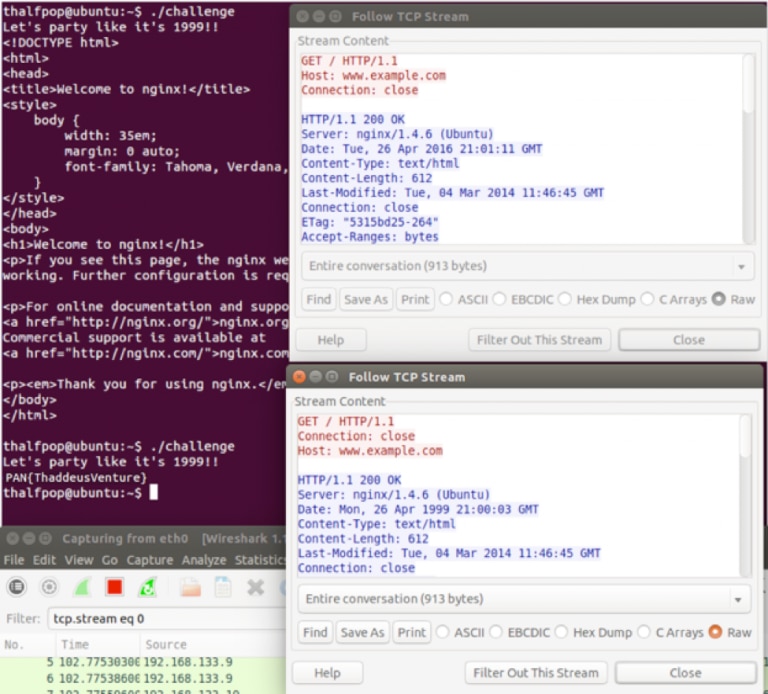Click Find in the 2016 stream window
Screen dimensions: 768x694
(319, 299)
